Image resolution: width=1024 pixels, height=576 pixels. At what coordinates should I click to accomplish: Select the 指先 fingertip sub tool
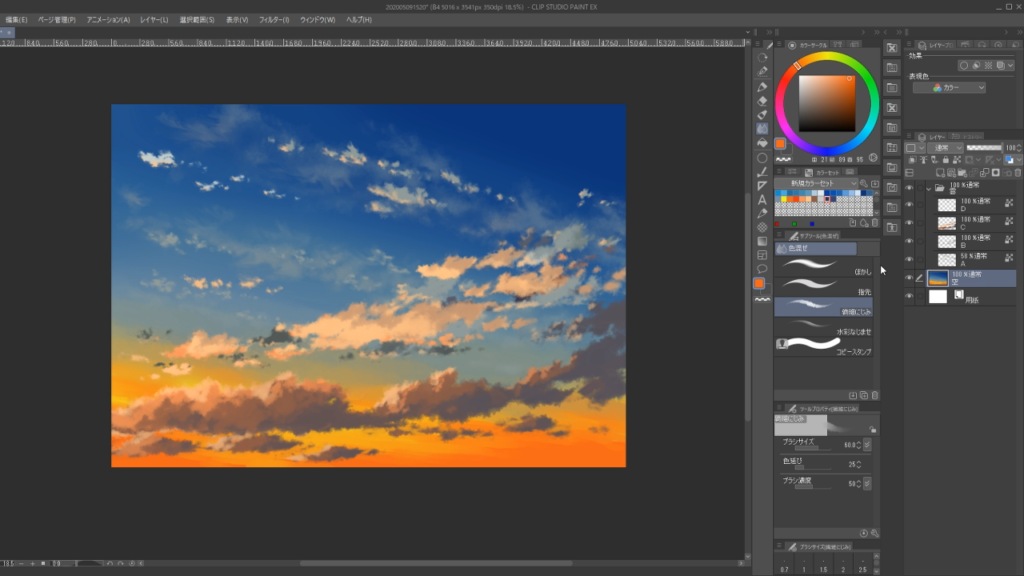(824, 286)
